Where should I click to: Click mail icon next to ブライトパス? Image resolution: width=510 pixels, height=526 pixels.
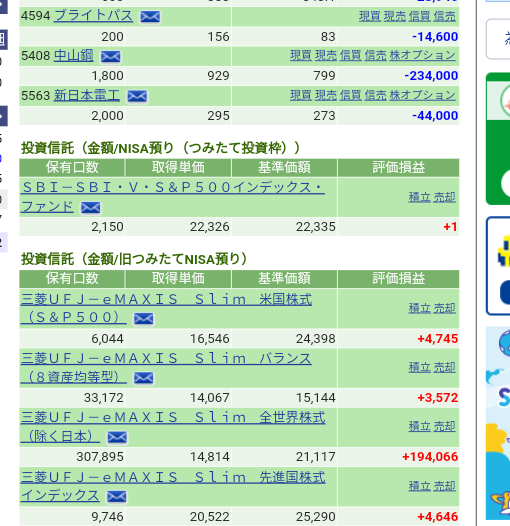pyautogui.click(x=150, y=17)
